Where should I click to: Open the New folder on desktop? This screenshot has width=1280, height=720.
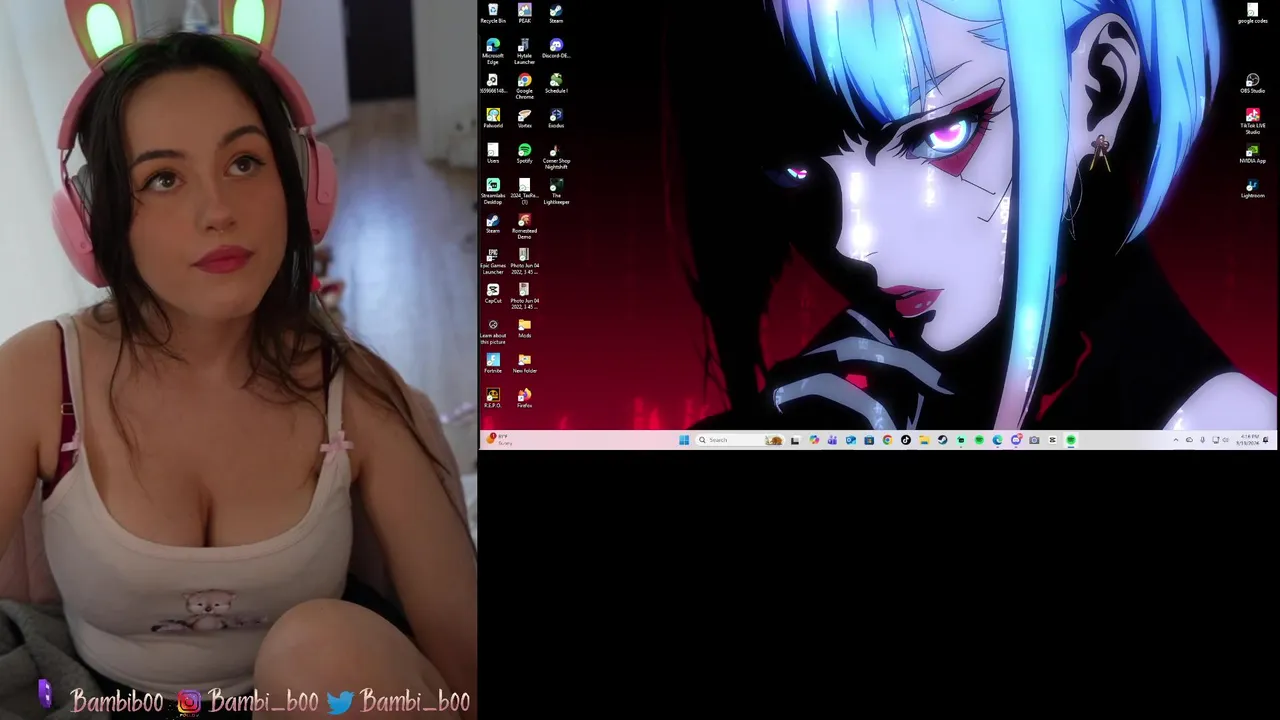click(524, 363)
